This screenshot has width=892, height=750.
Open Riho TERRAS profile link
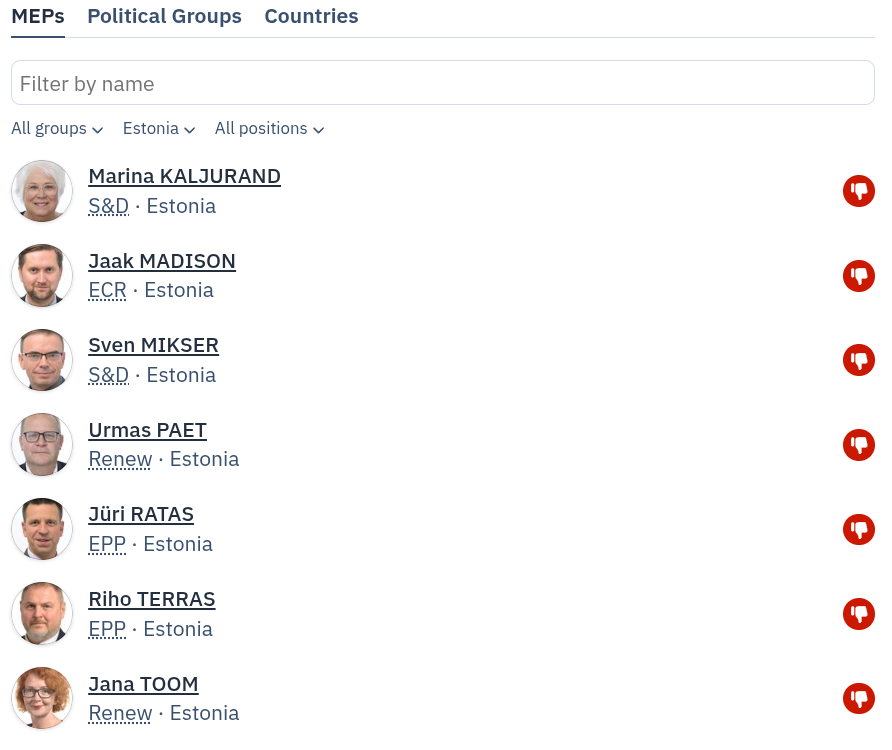pos(152,600)
